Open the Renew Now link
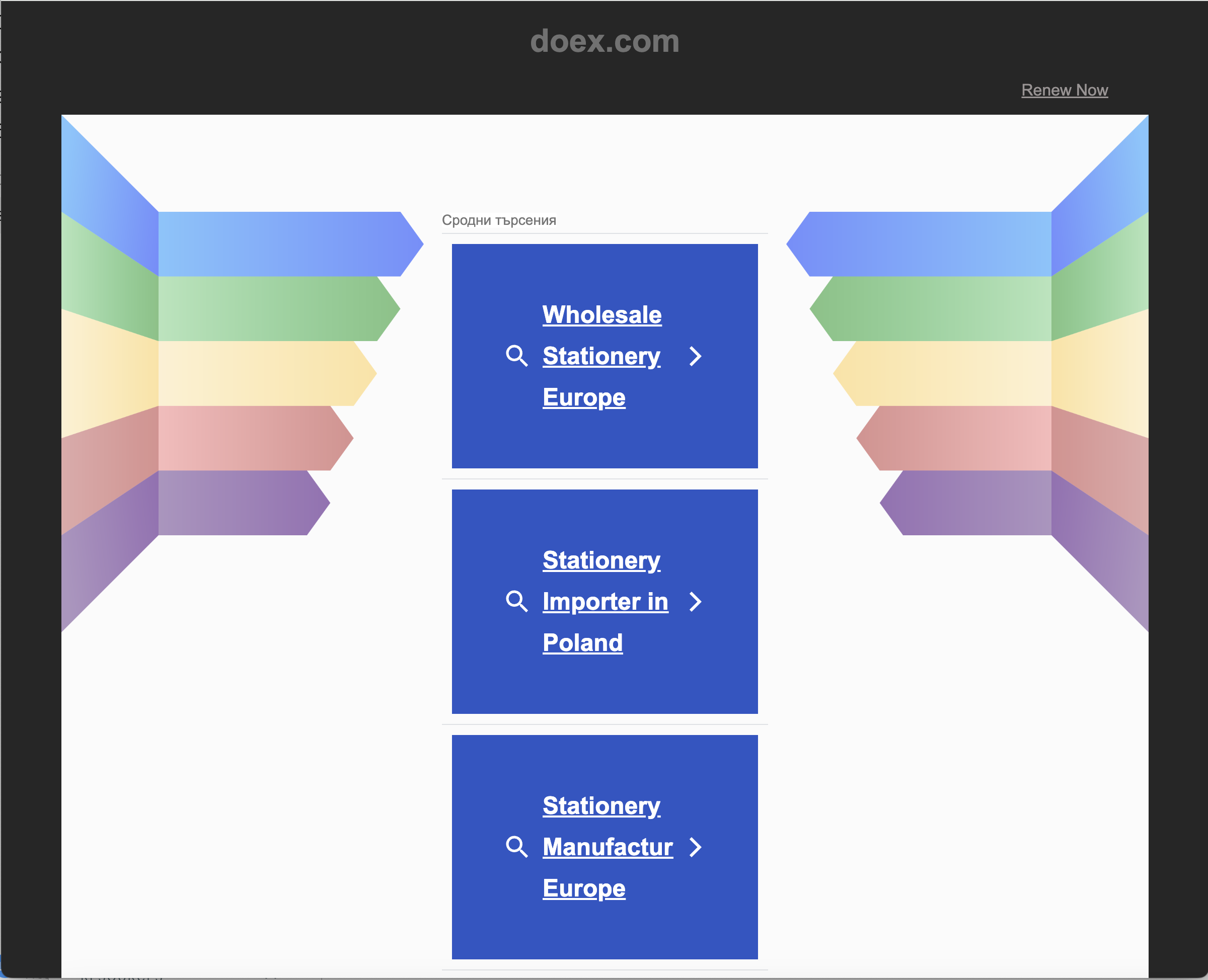This screenshot has height=980, width=1208. tap(1064, 91)
